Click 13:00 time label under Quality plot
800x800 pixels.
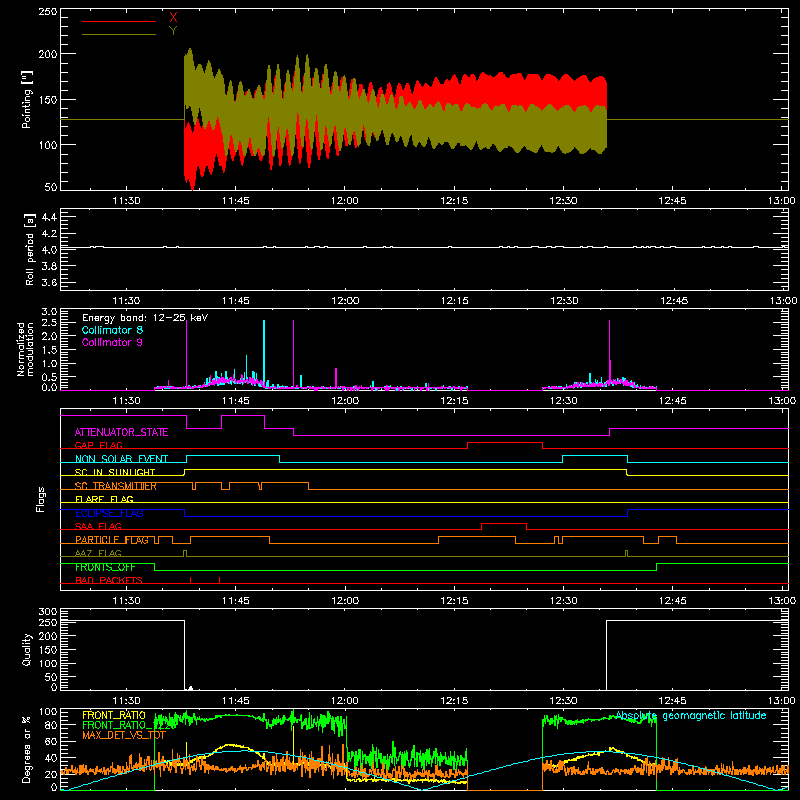pos(782,701)
